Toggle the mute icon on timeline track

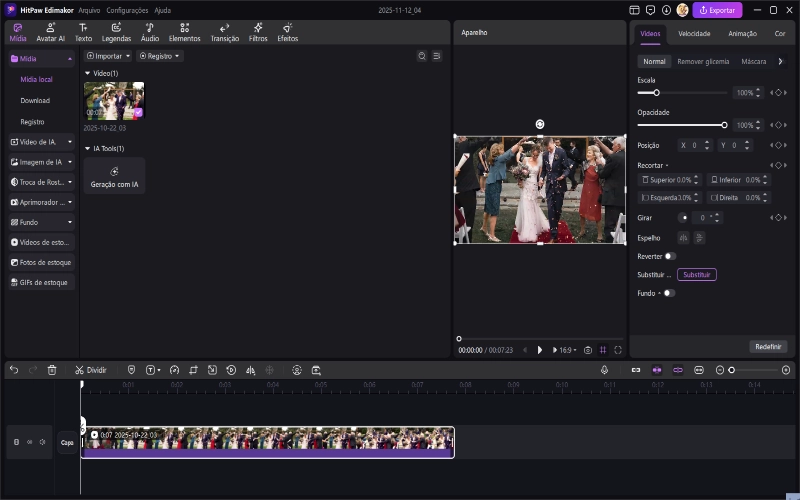click(x=42, y=442)
